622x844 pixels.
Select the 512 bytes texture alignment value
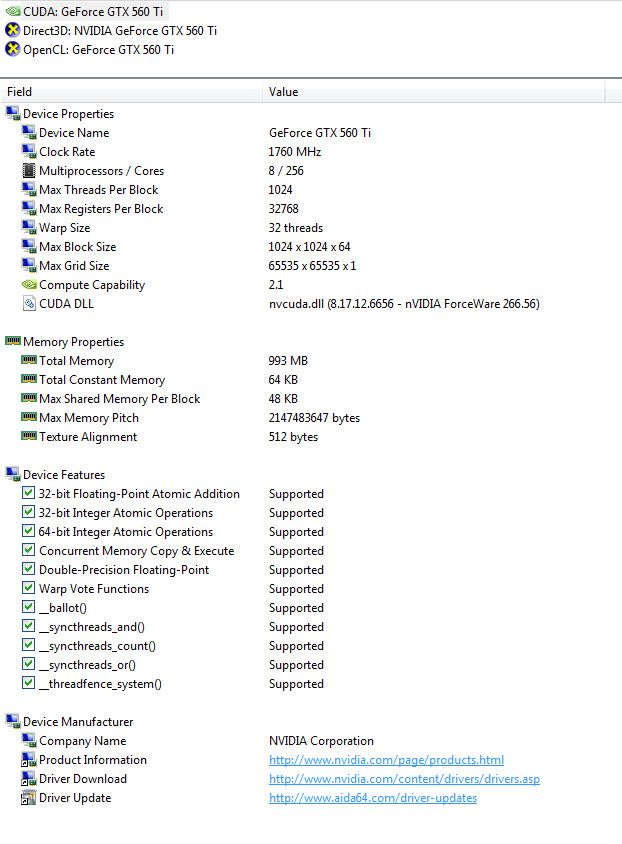pos(293,437)
